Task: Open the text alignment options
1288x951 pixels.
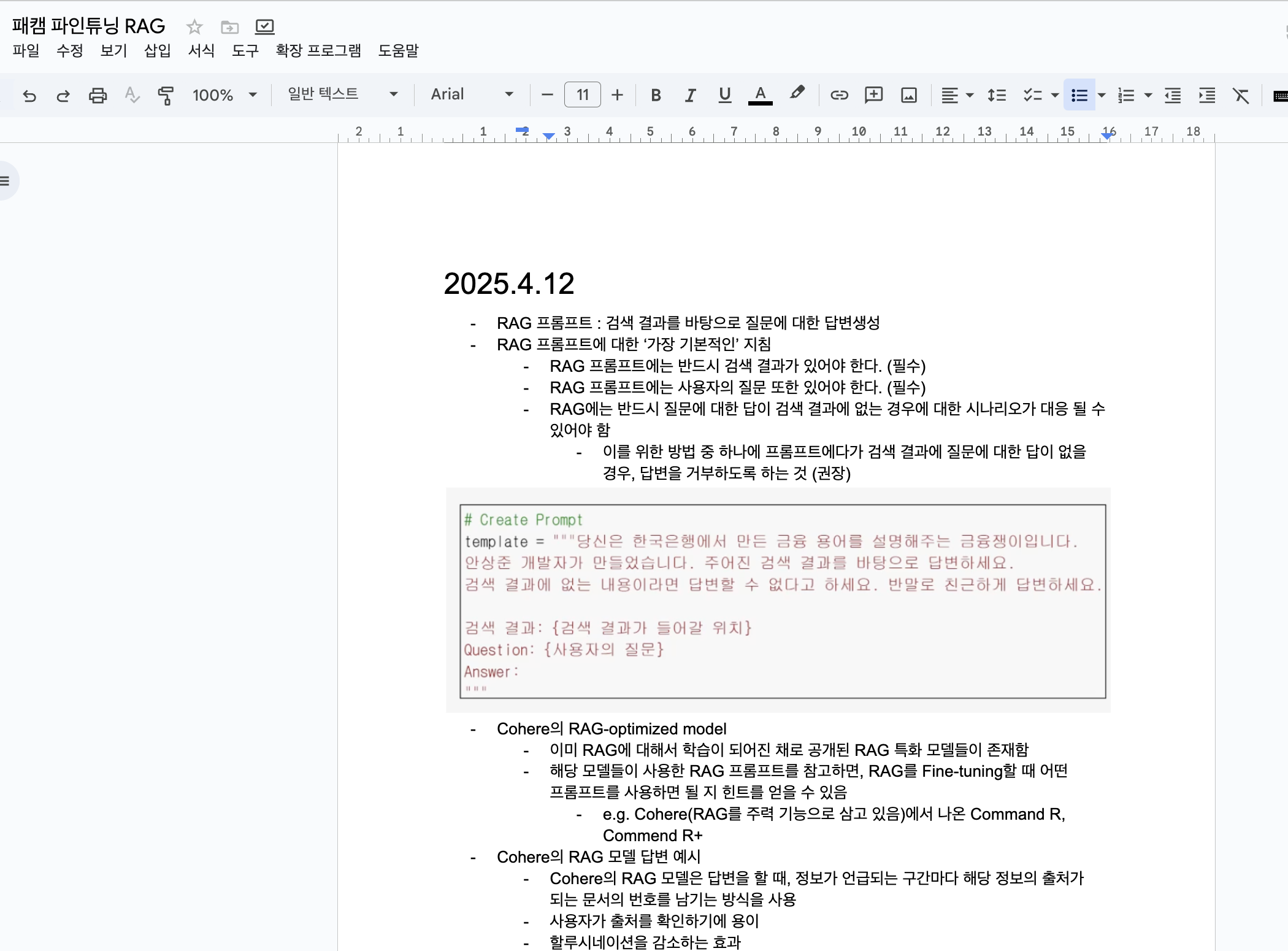Action: coord(957,95)
